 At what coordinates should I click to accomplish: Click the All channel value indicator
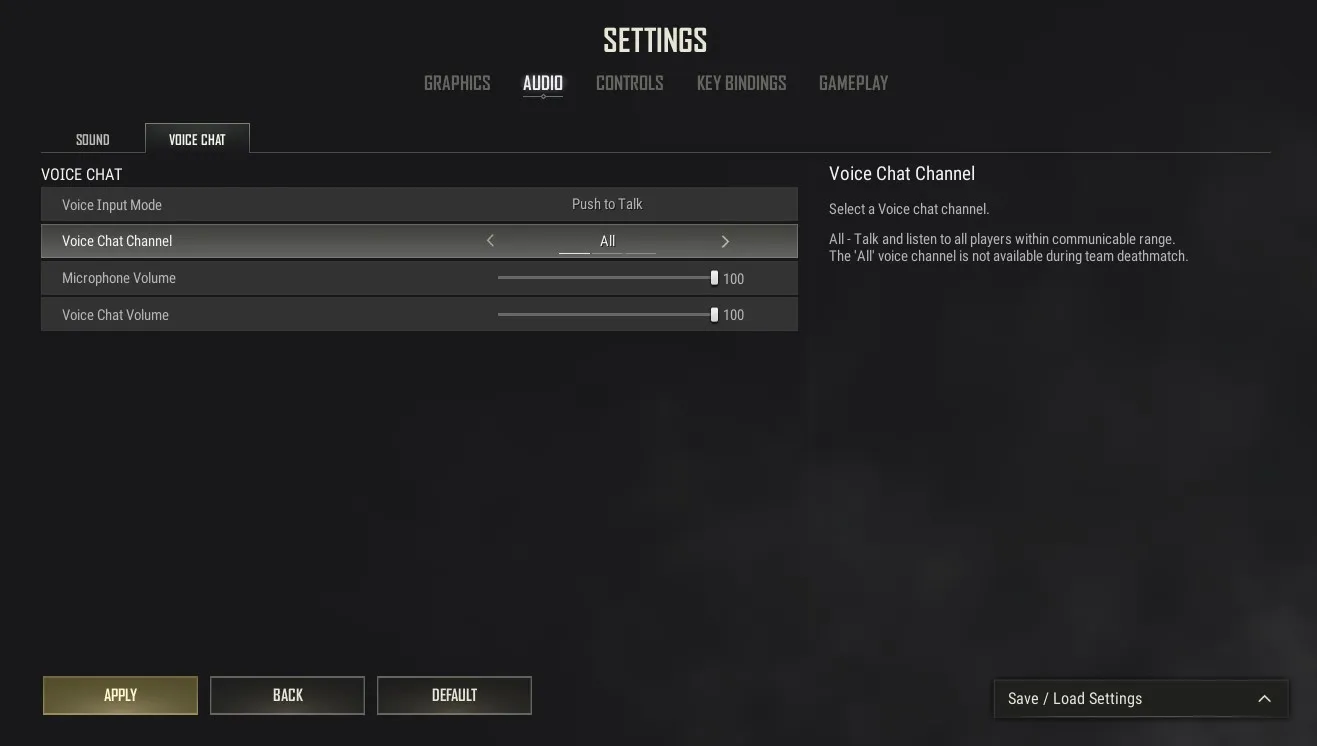[x=607, y=241]
